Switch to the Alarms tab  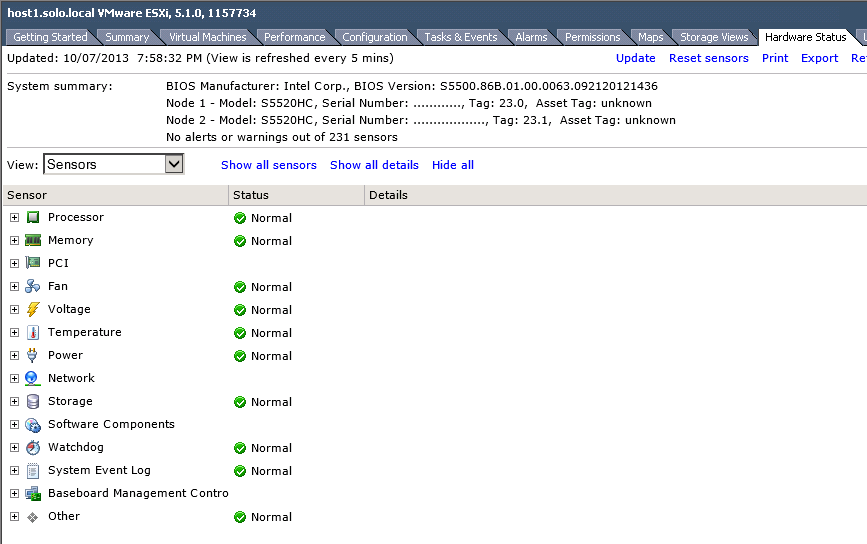click(531, 37)
